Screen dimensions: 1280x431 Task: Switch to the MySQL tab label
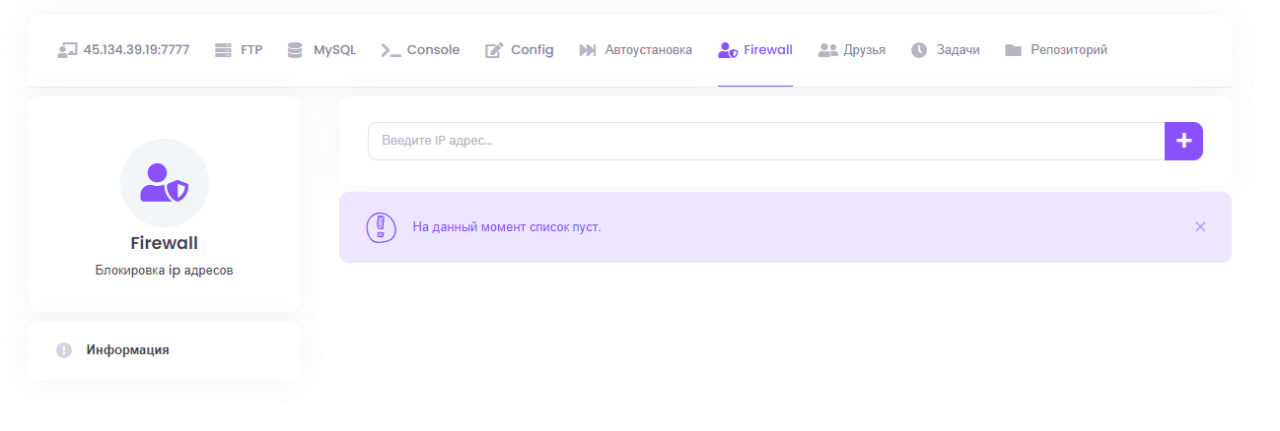tap(334, 50)
